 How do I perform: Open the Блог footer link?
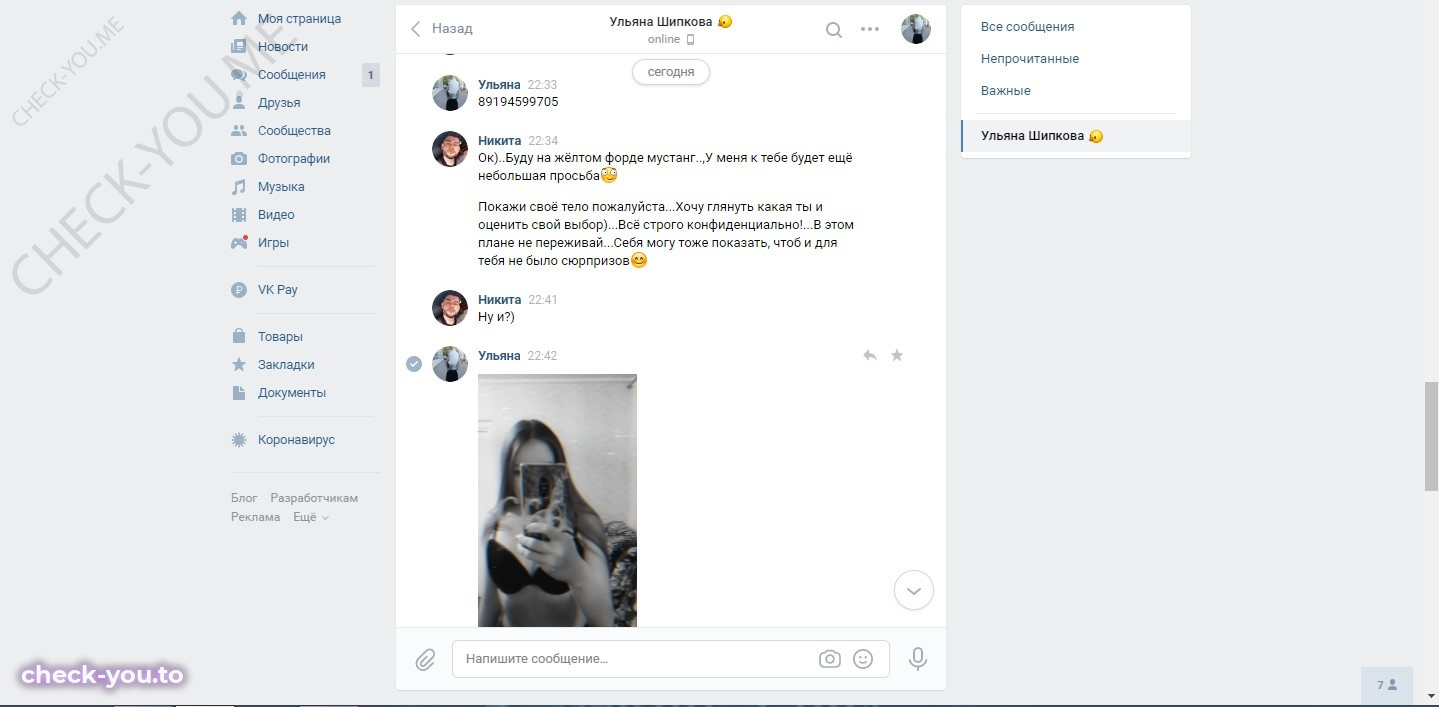pos(244,498)
